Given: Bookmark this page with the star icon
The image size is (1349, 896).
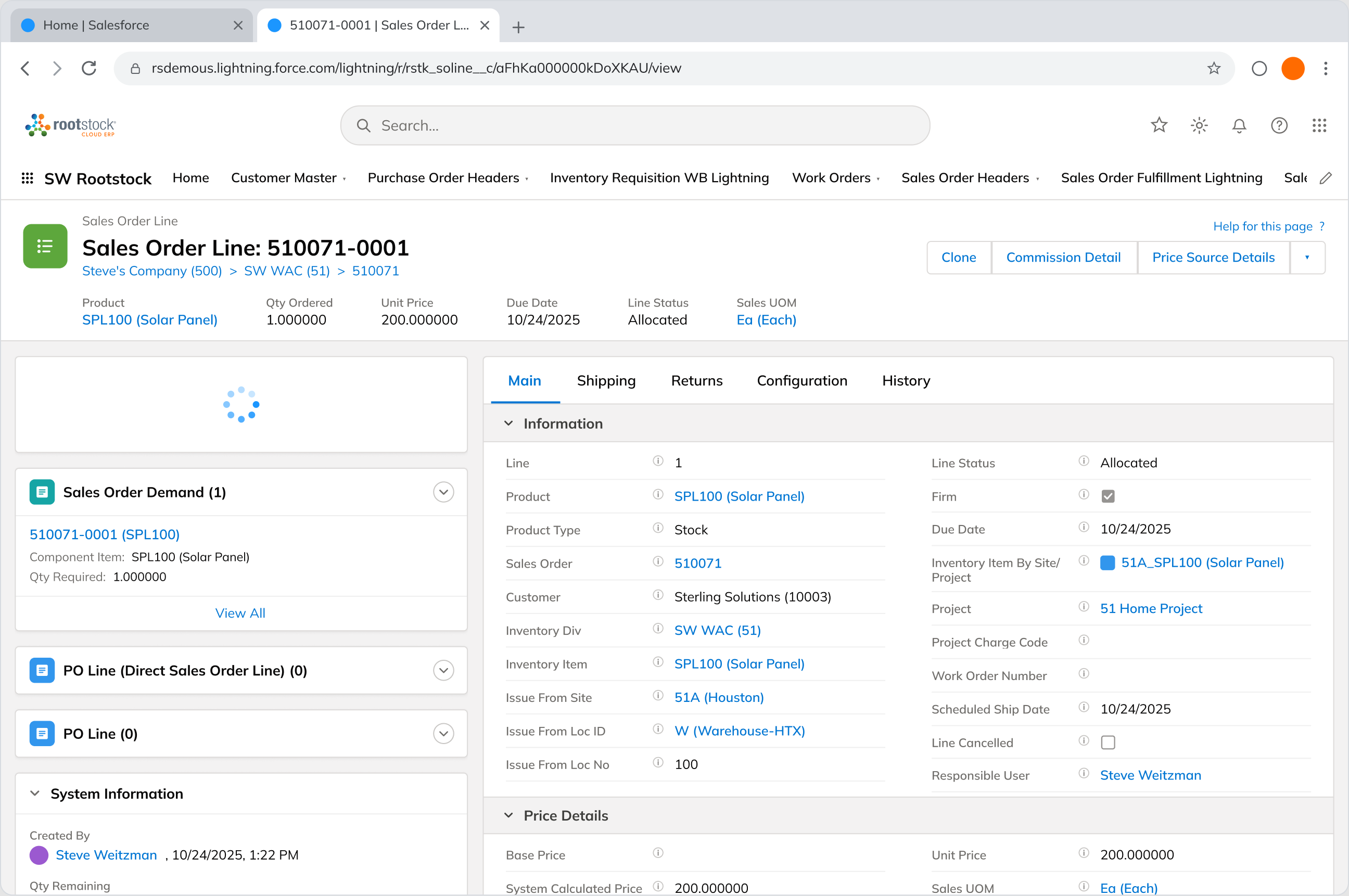Looking at the screenshot, I should [x=1214, y=69].
